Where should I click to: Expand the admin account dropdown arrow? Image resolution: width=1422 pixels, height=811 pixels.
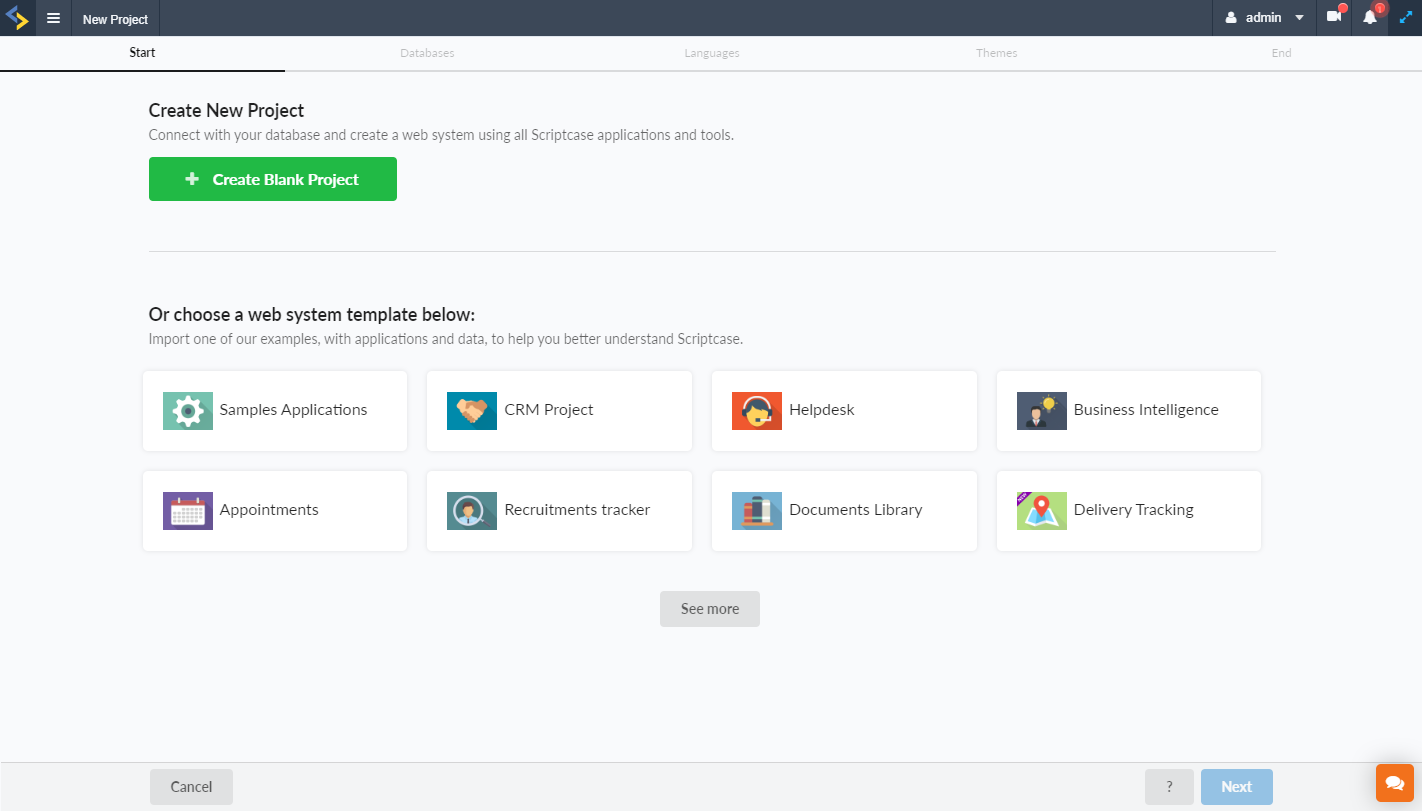tap(1299, 18)
